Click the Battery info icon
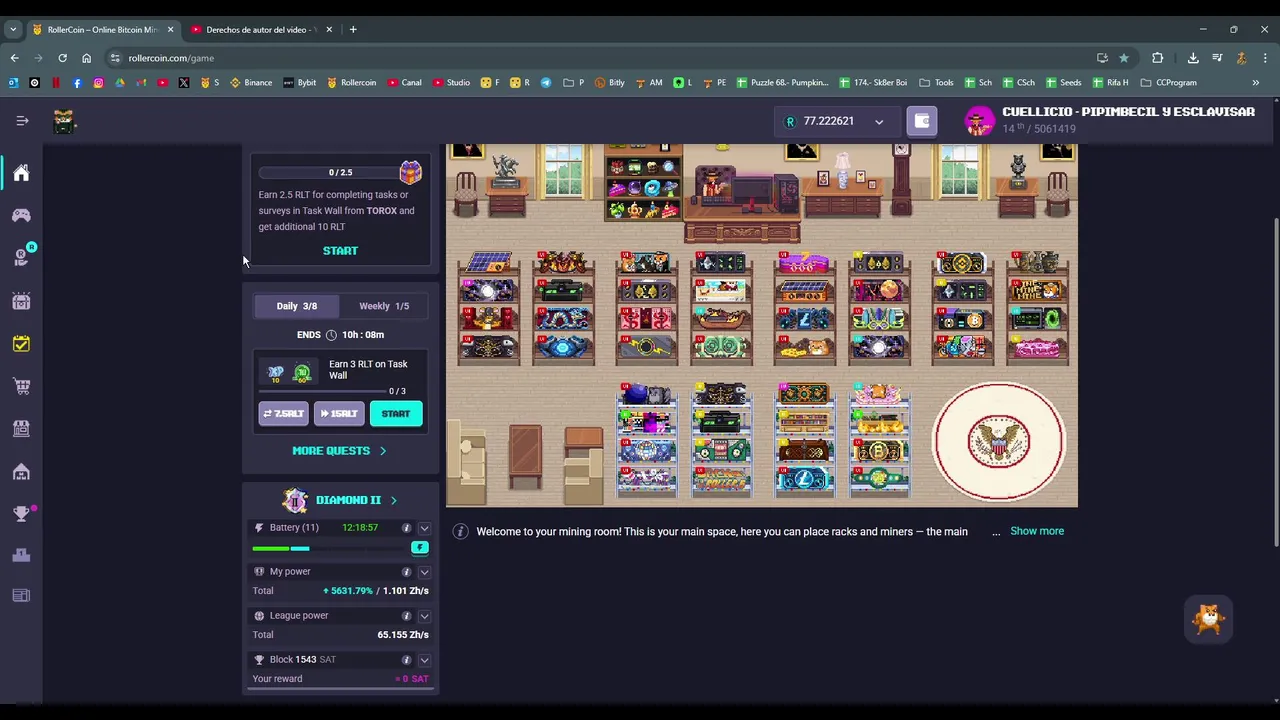1280x720 pixels. pos(406,528)
